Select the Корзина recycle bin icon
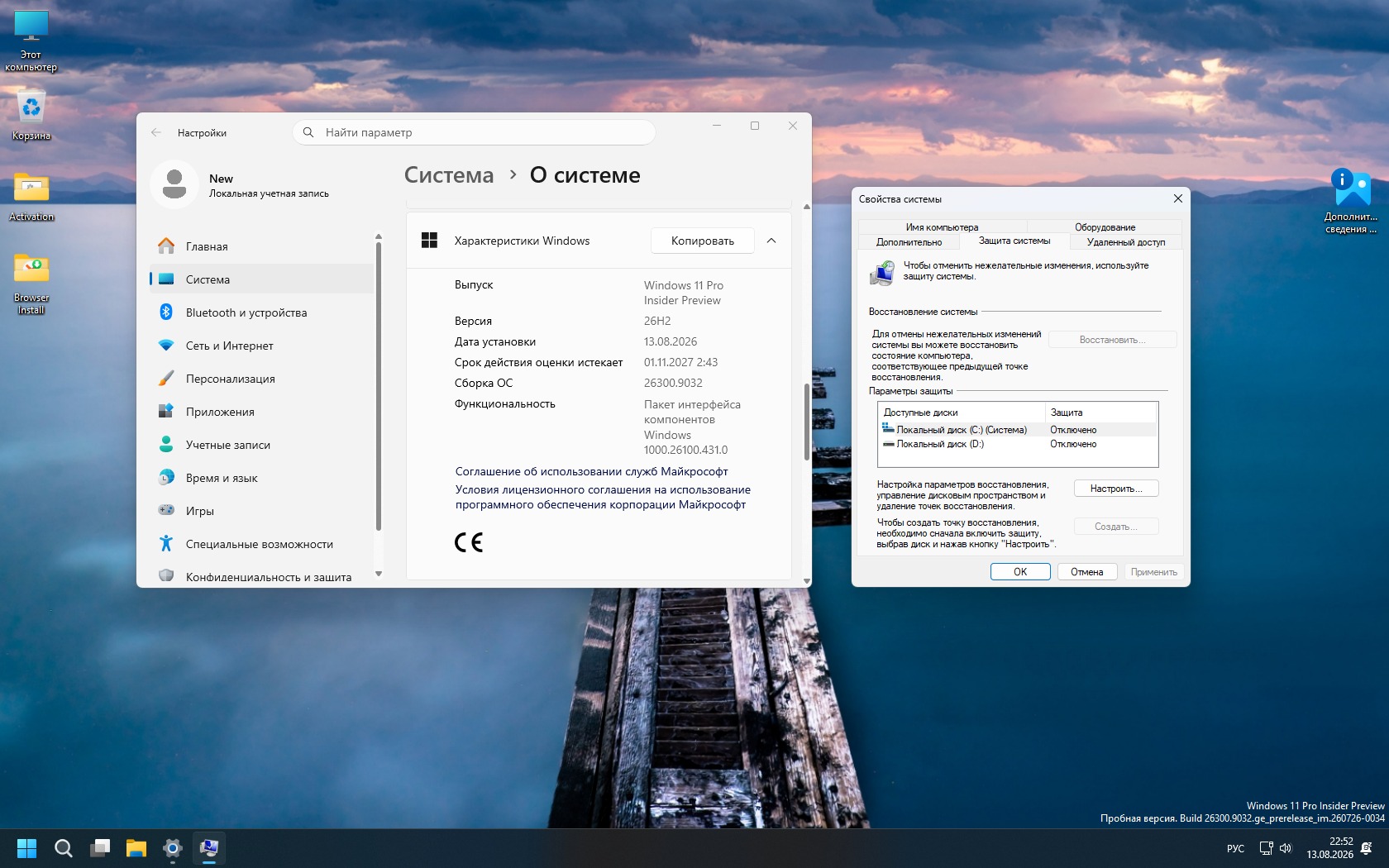1389x868 pixels. pos(31,116)
